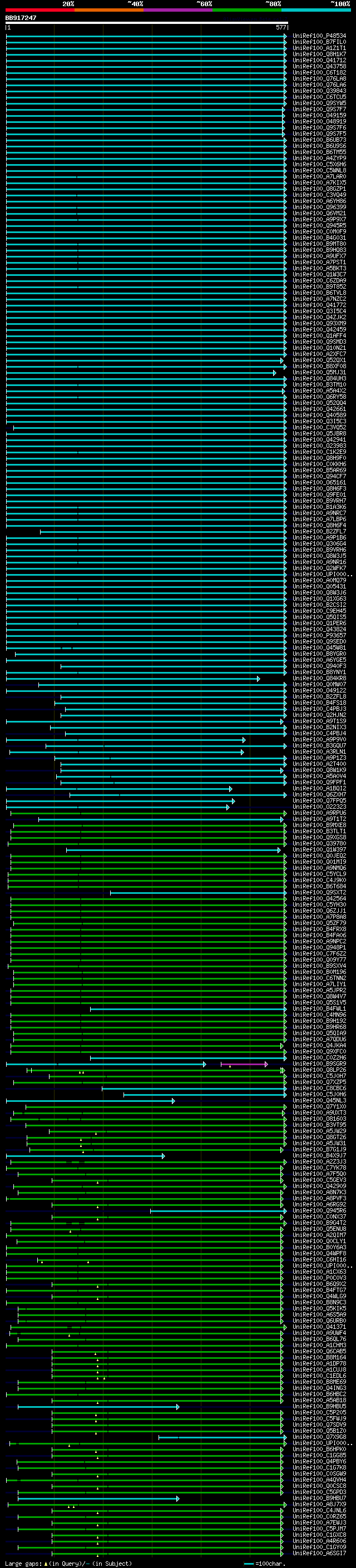
Task: Select hit UniRef100_B7FIL0
Action: coord(319,42)
